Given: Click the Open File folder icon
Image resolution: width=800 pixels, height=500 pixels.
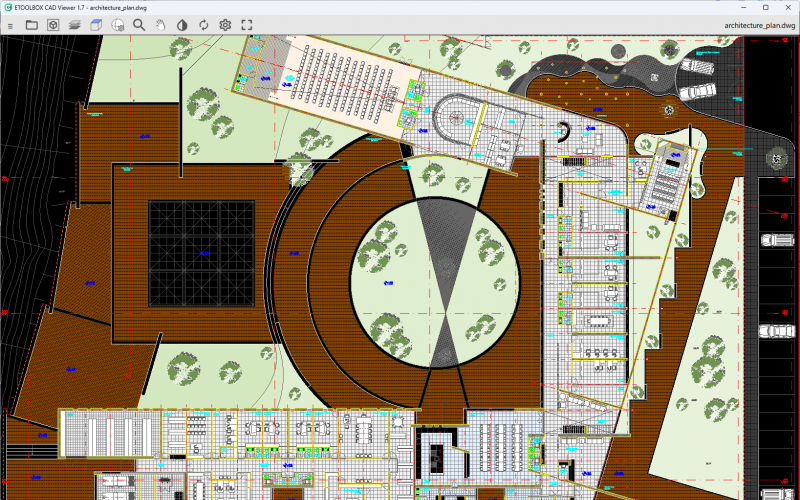Looking at the screenshot, I should point(31,24).
